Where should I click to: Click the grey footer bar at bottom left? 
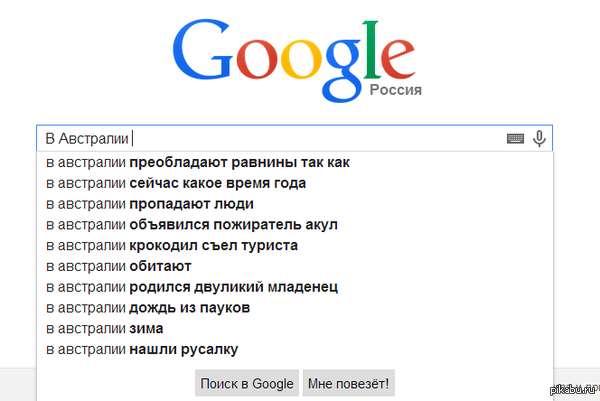click(17, 385)
